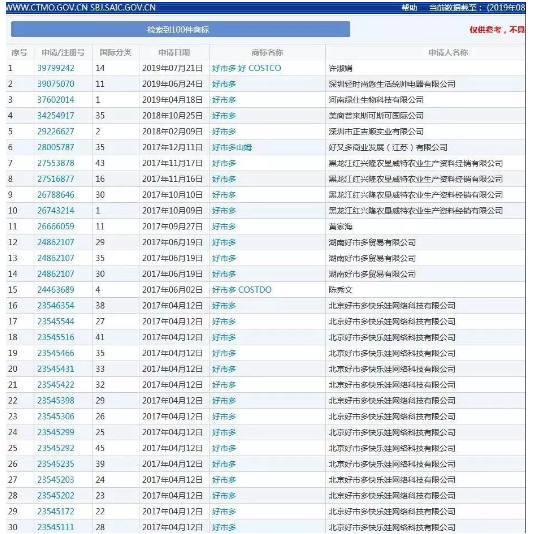Click the 申请/注册号 column header
This screenshot has width=540, height=534.
coord(63,53)
